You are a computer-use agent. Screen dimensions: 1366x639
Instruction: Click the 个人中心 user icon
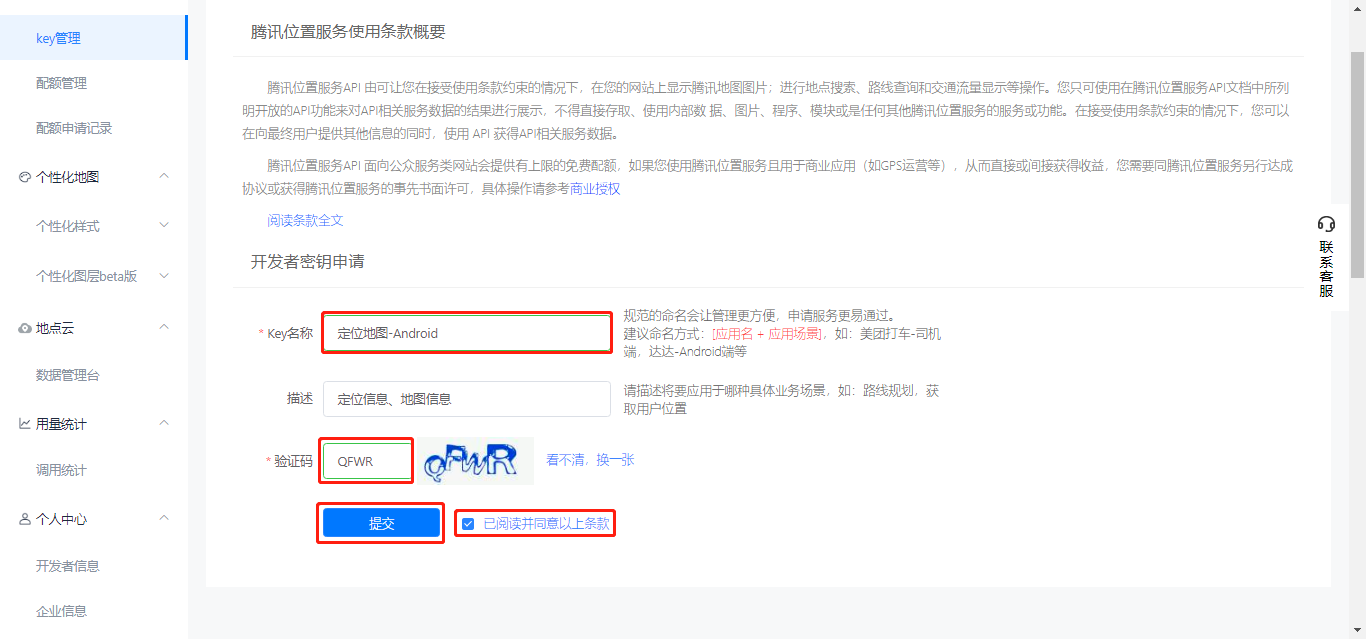(25, 519)
